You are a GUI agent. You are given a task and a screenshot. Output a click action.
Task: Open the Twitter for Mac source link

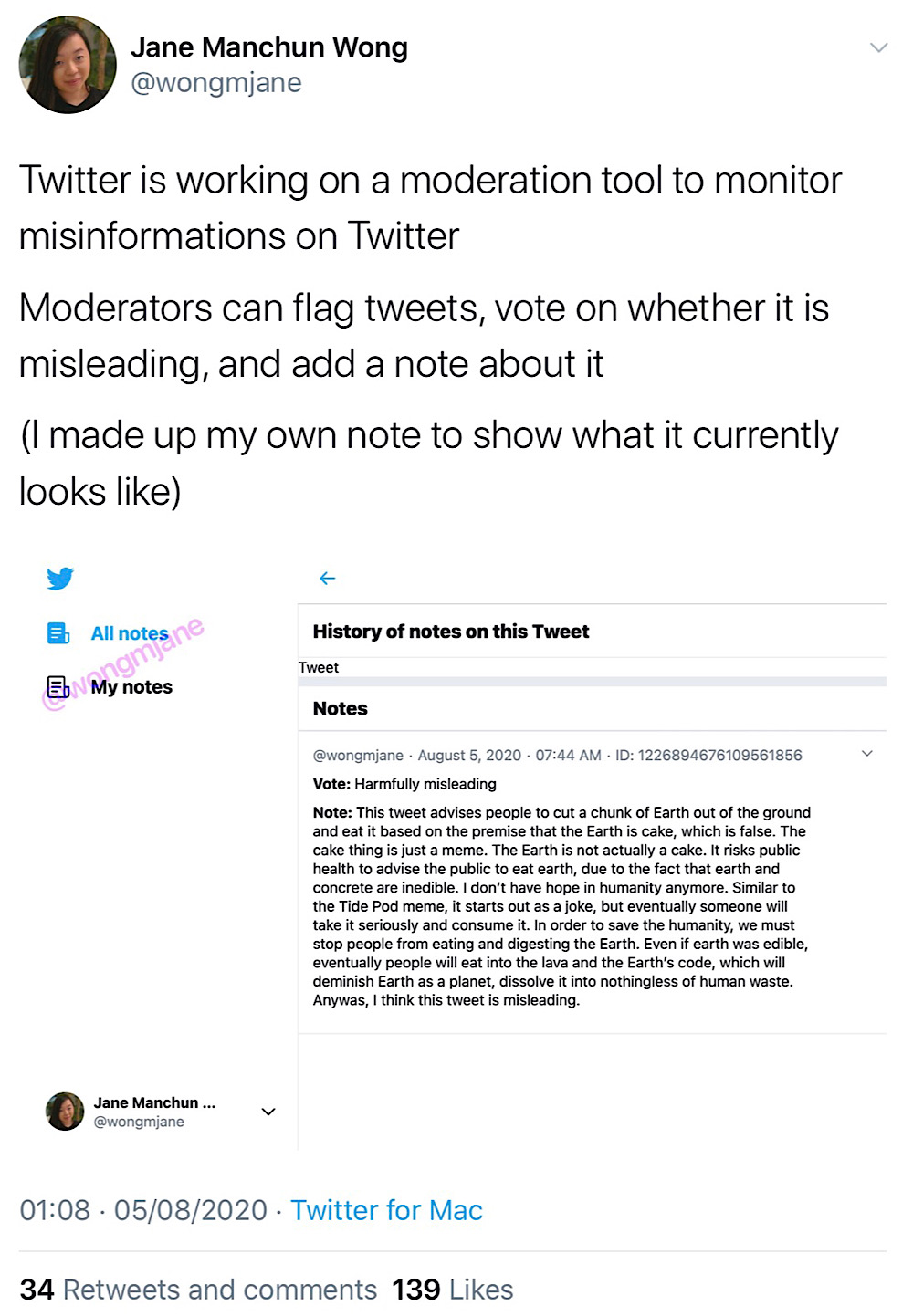coord(386,1209)
